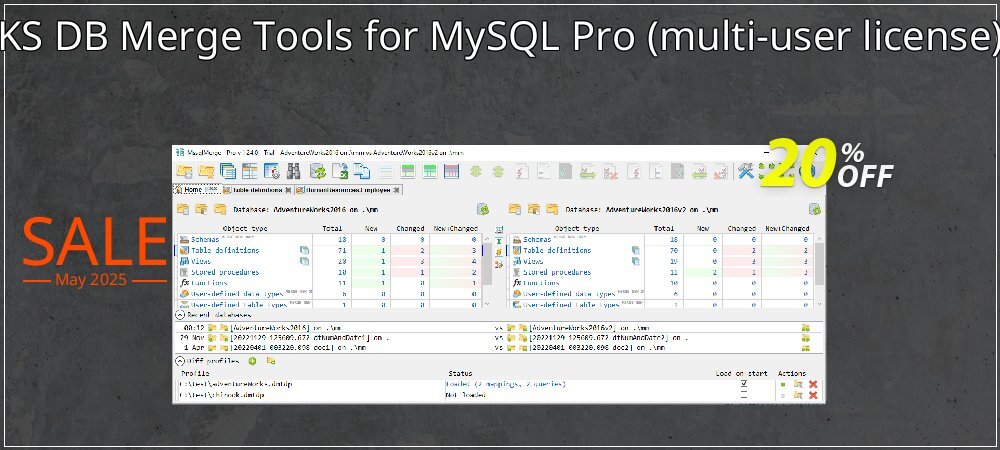Delete the chinook.dmtdp profile with red X
1000x450 pixels.
[x=813, y=395]
